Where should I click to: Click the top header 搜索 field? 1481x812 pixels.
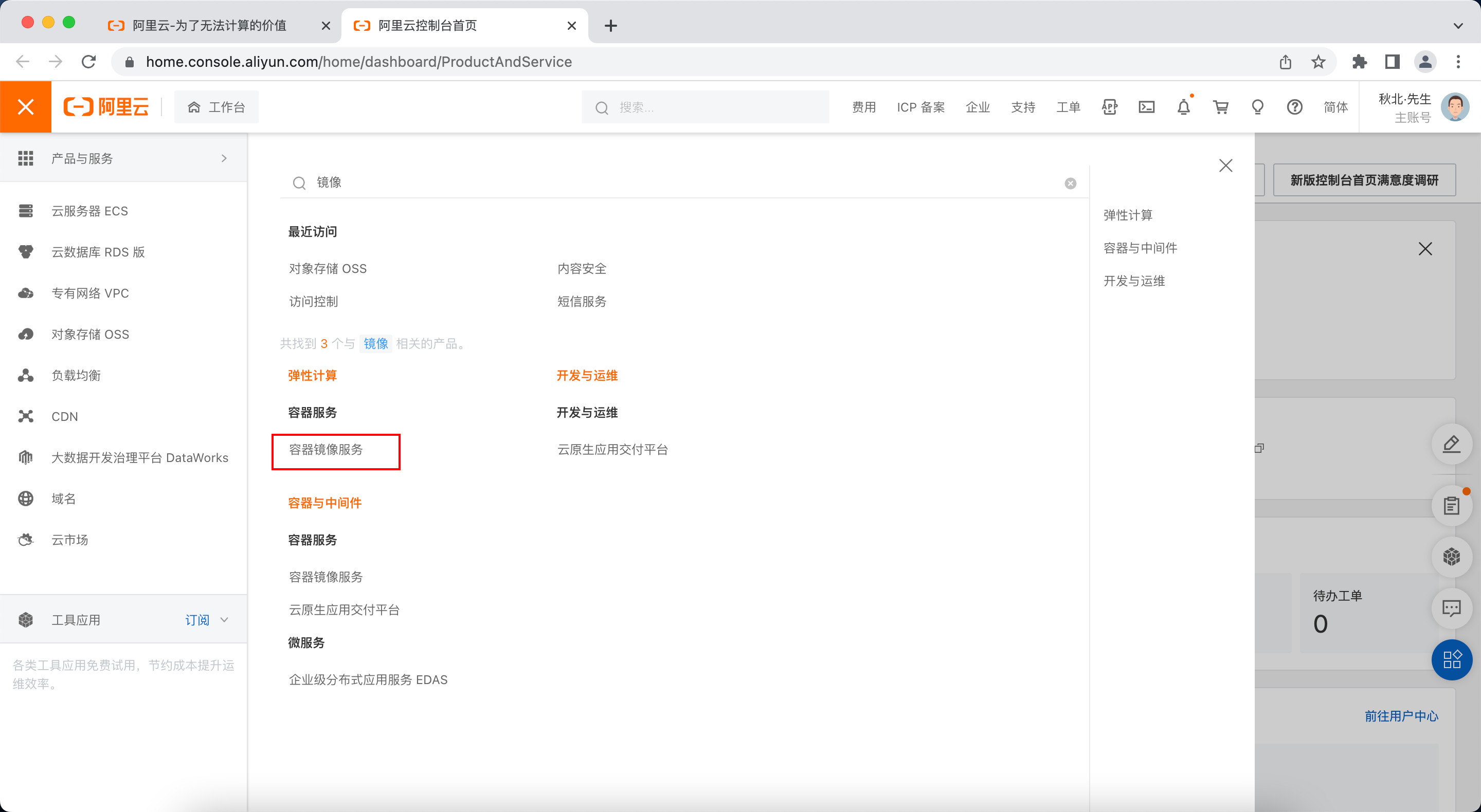coord(706,107)
